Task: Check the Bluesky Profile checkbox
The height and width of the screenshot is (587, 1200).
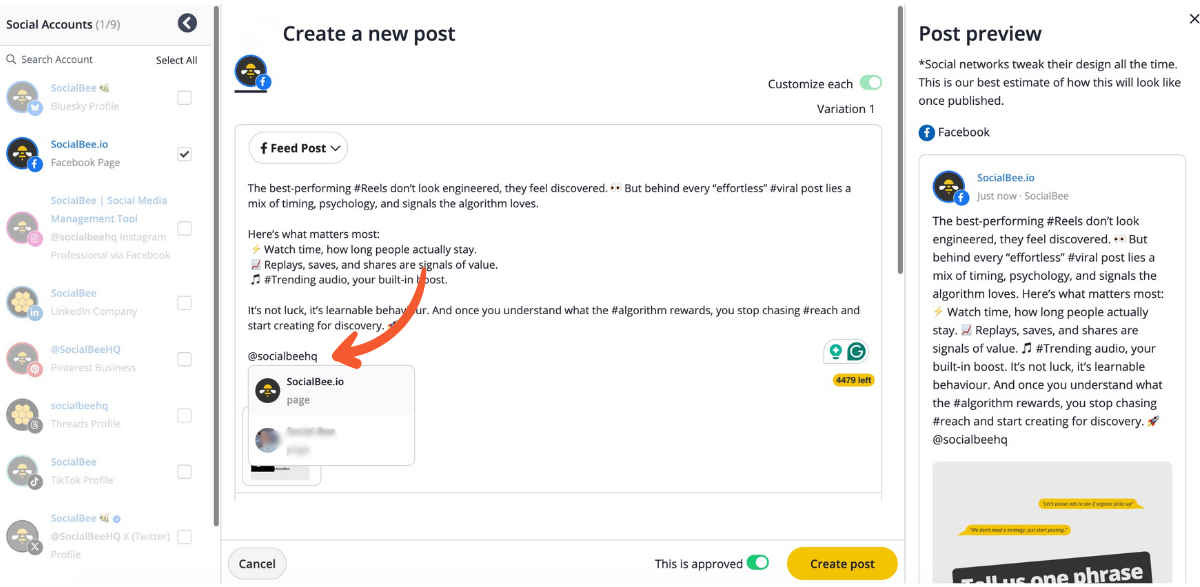Action: pos(184,98)
